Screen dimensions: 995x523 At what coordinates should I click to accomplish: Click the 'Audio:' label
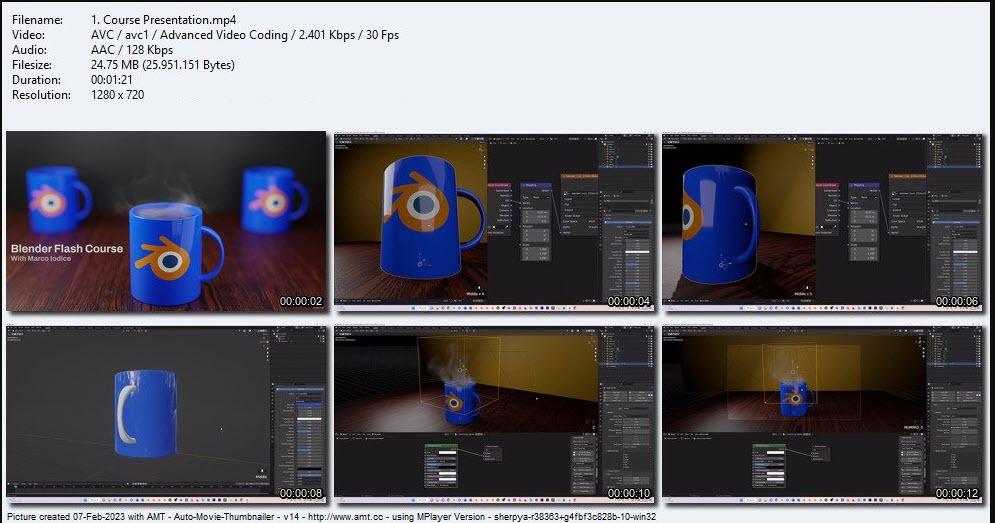click(29, 50)
